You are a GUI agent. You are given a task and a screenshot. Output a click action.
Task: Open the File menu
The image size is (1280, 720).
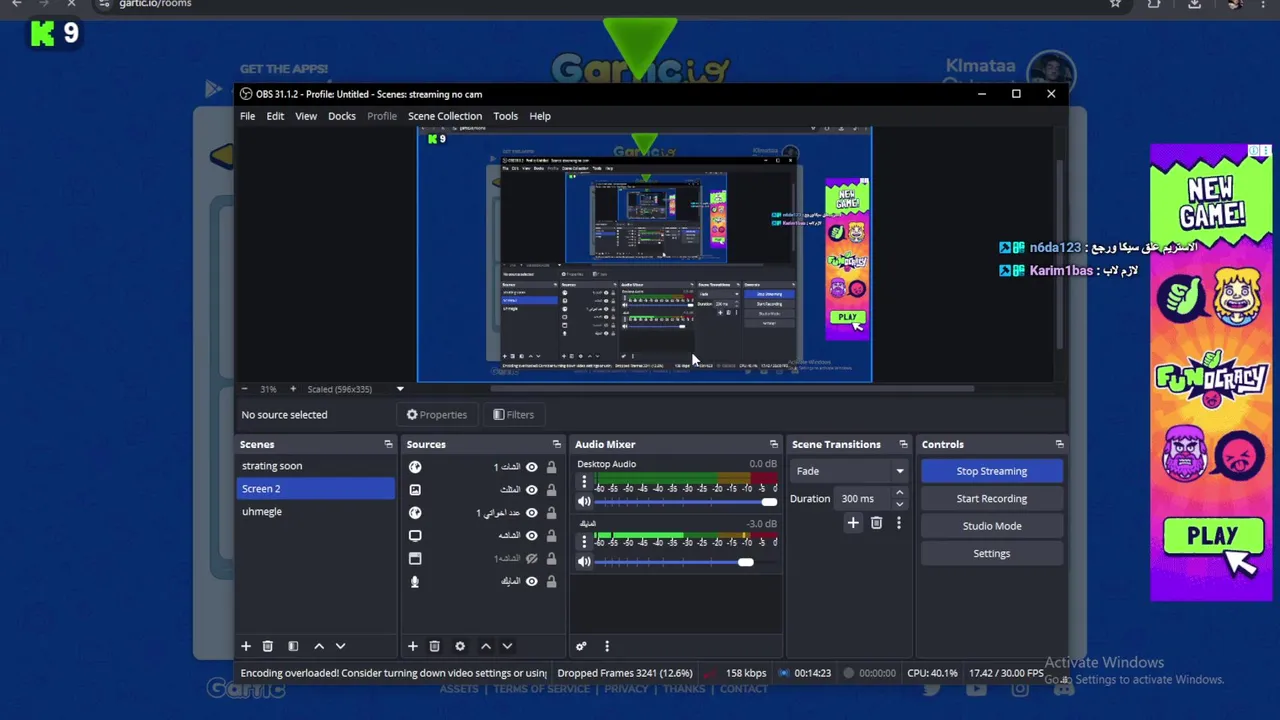pos(247,116)
